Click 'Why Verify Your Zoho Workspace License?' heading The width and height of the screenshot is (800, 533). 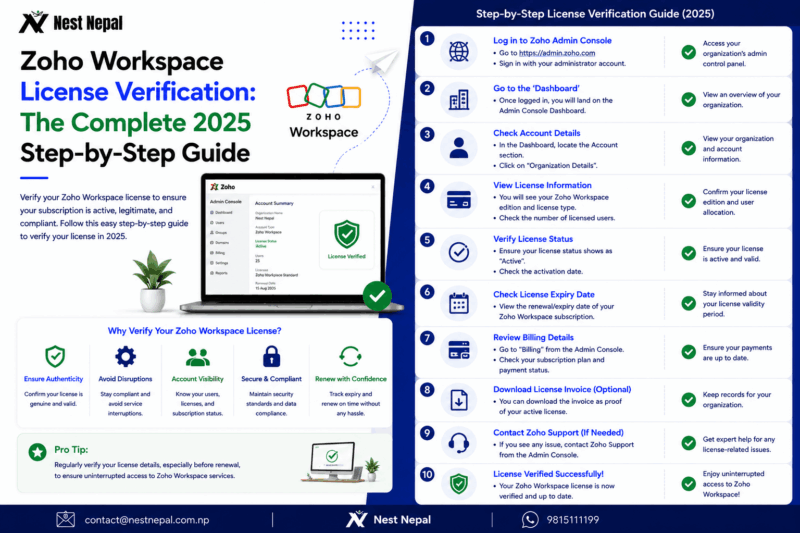(194, 331)
